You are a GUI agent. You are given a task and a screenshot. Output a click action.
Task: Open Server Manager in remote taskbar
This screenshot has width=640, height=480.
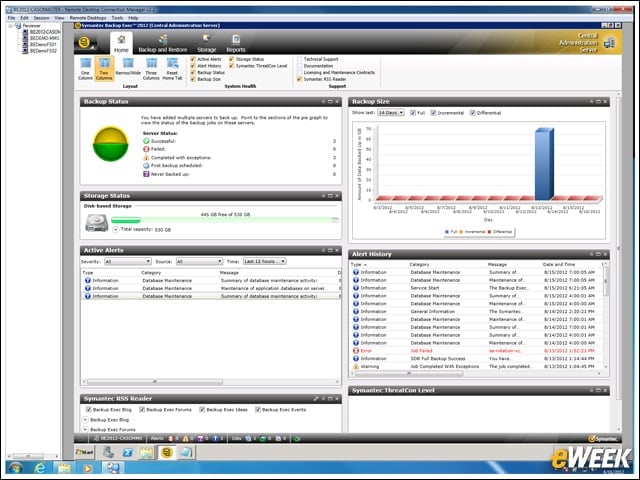[x=108, y=452]
